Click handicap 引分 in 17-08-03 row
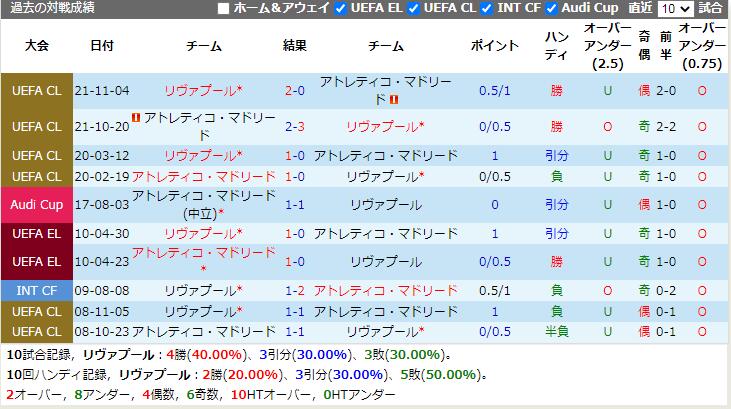The image size is (731, 409). click(557, 204)
